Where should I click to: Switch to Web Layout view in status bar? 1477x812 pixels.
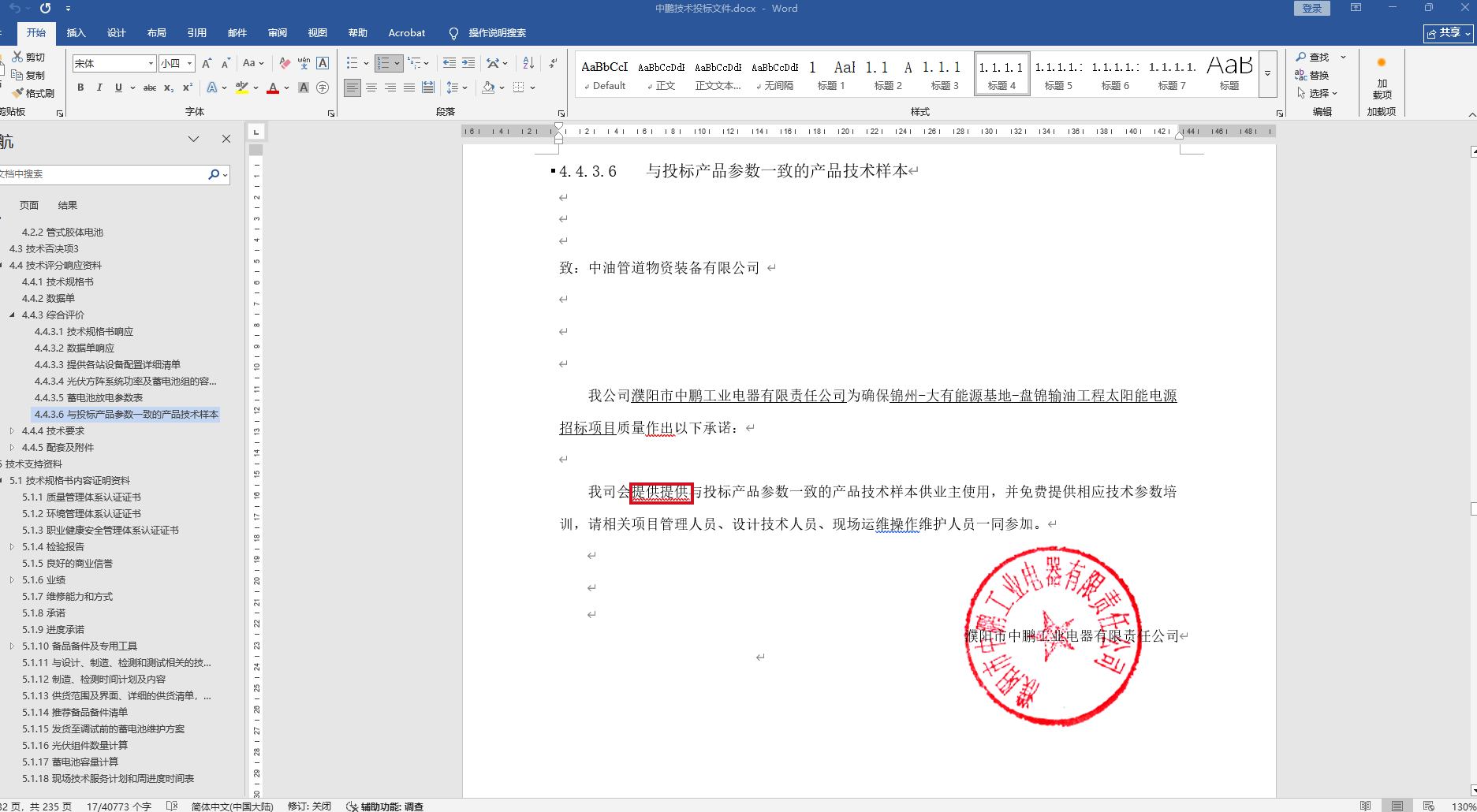coord(1429,806)
